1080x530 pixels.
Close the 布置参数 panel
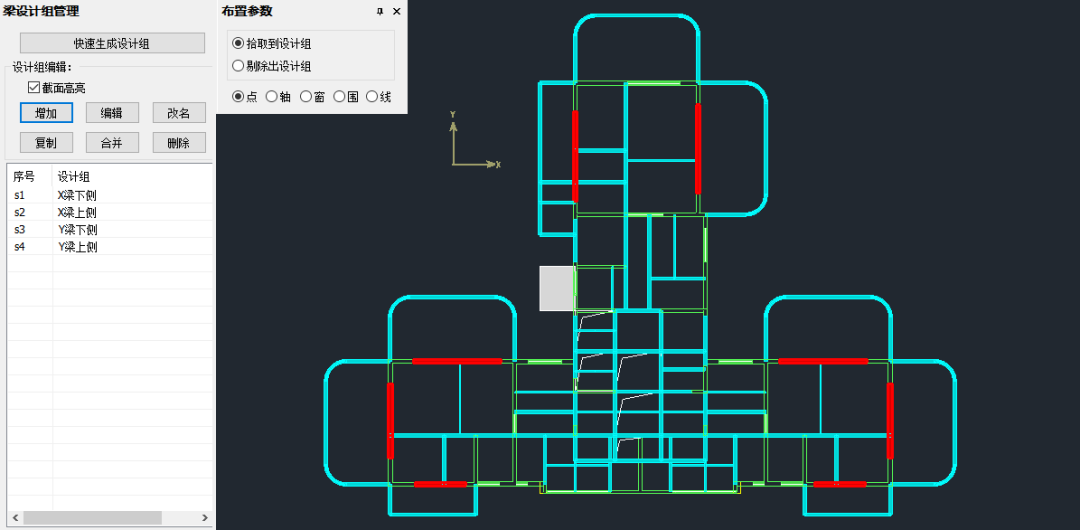397,12
